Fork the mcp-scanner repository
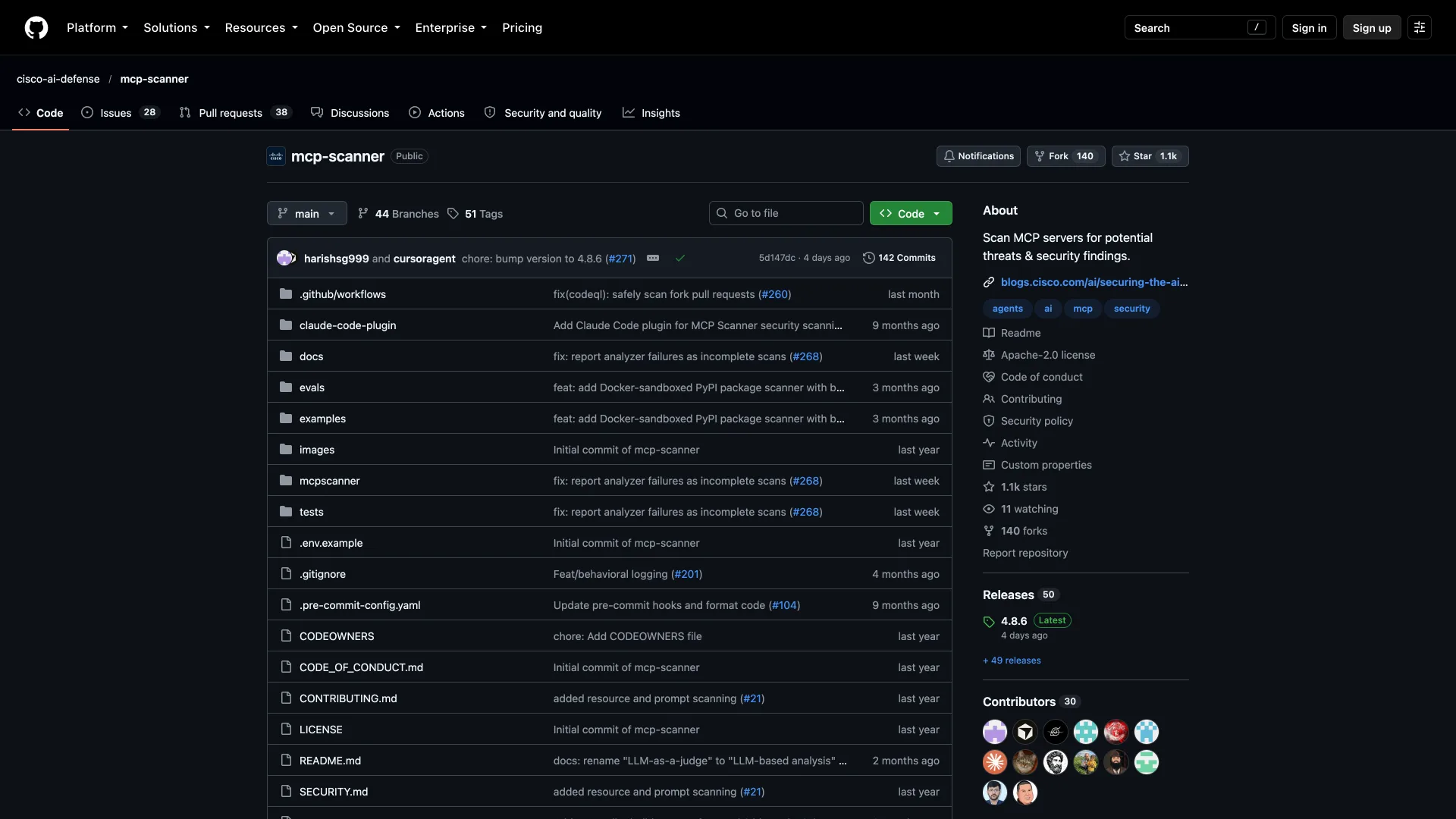Viewport: 1456px width, 819px height. tap(1065, 156)
